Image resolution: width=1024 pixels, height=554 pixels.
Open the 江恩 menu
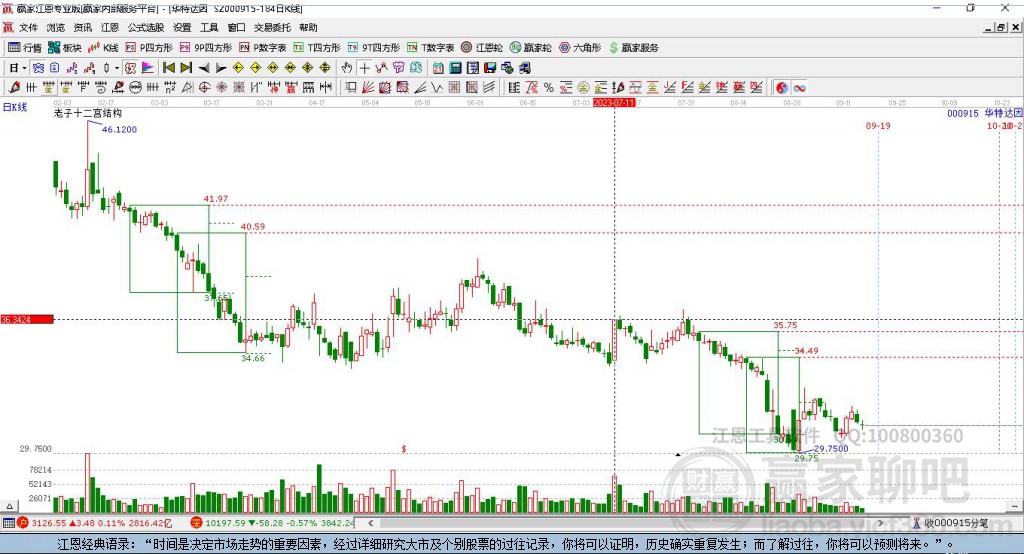(x=110, y=27)
